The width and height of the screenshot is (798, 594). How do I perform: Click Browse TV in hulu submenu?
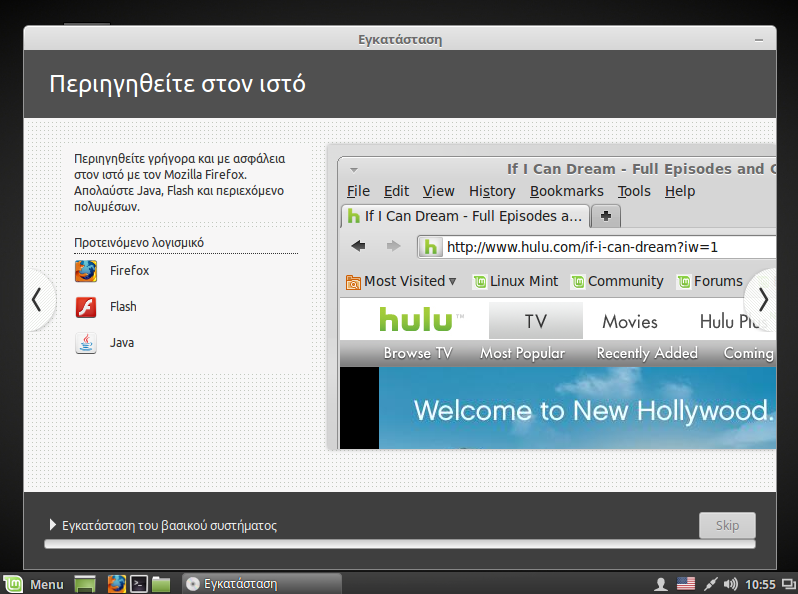(x=418, y=353)
